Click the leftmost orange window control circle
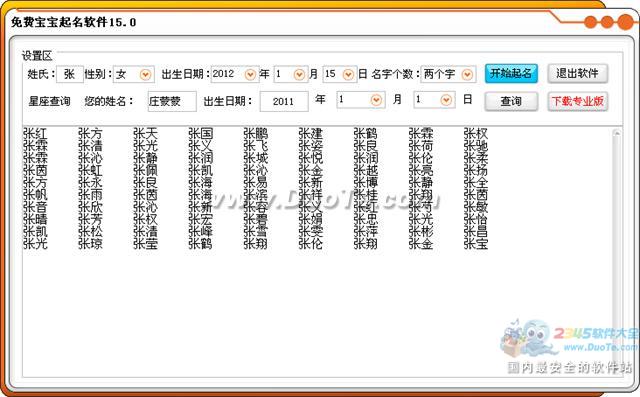Viewport: 640px width, 397px height. tap(590, 22)
